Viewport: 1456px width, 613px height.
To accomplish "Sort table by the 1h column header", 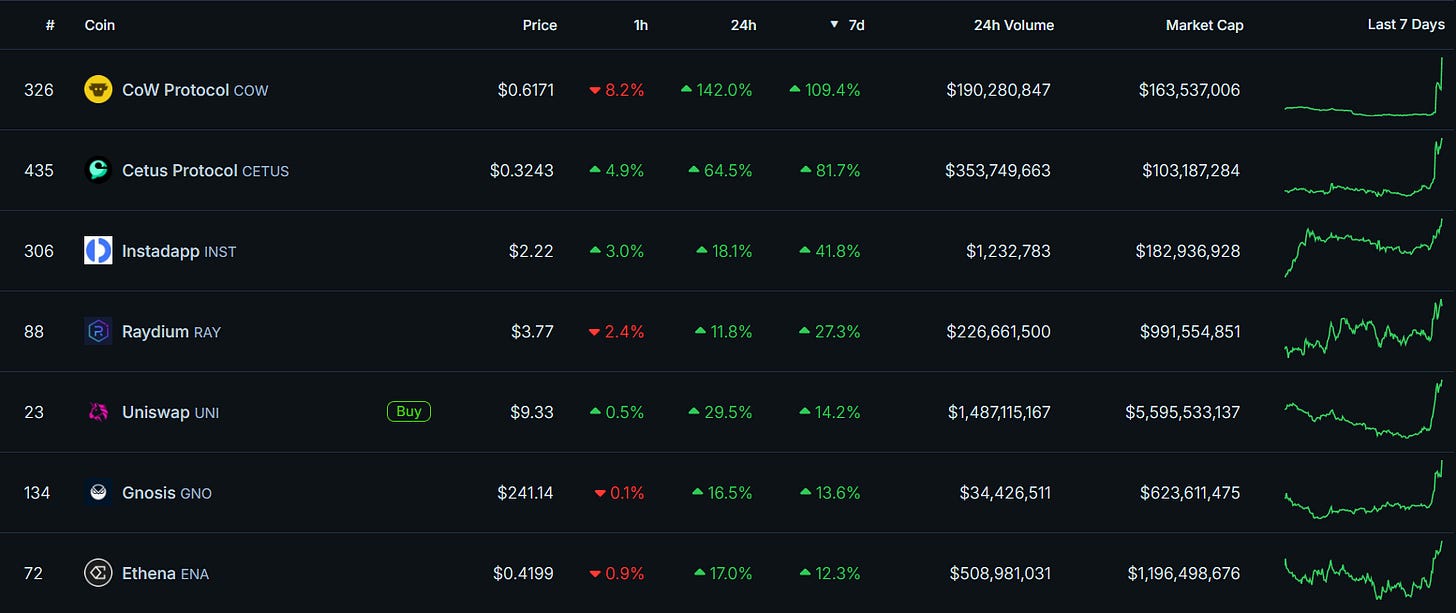I will [641, 25].
